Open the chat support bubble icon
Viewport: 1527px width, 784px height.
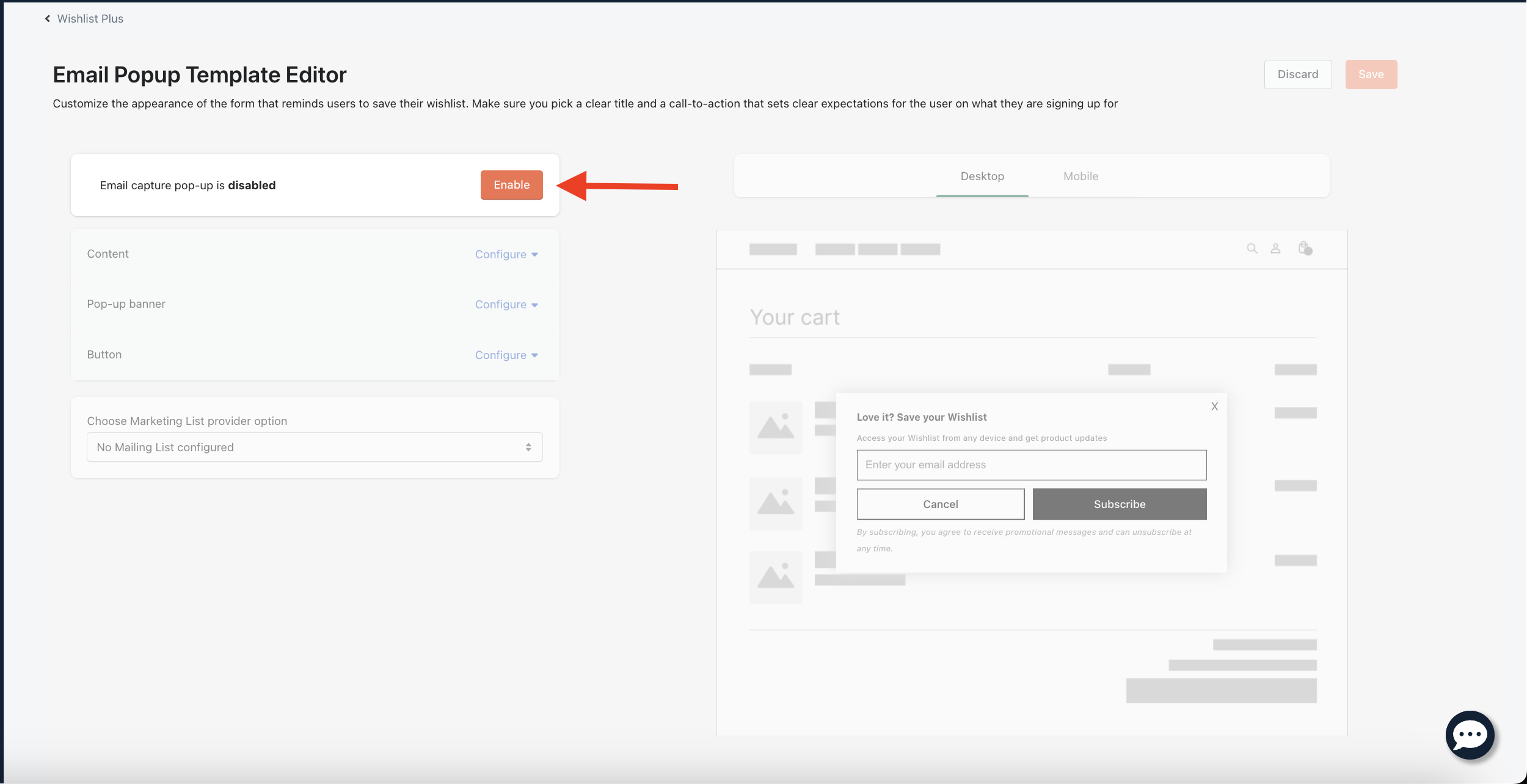pyautogui.click(x=1469, y=735)
